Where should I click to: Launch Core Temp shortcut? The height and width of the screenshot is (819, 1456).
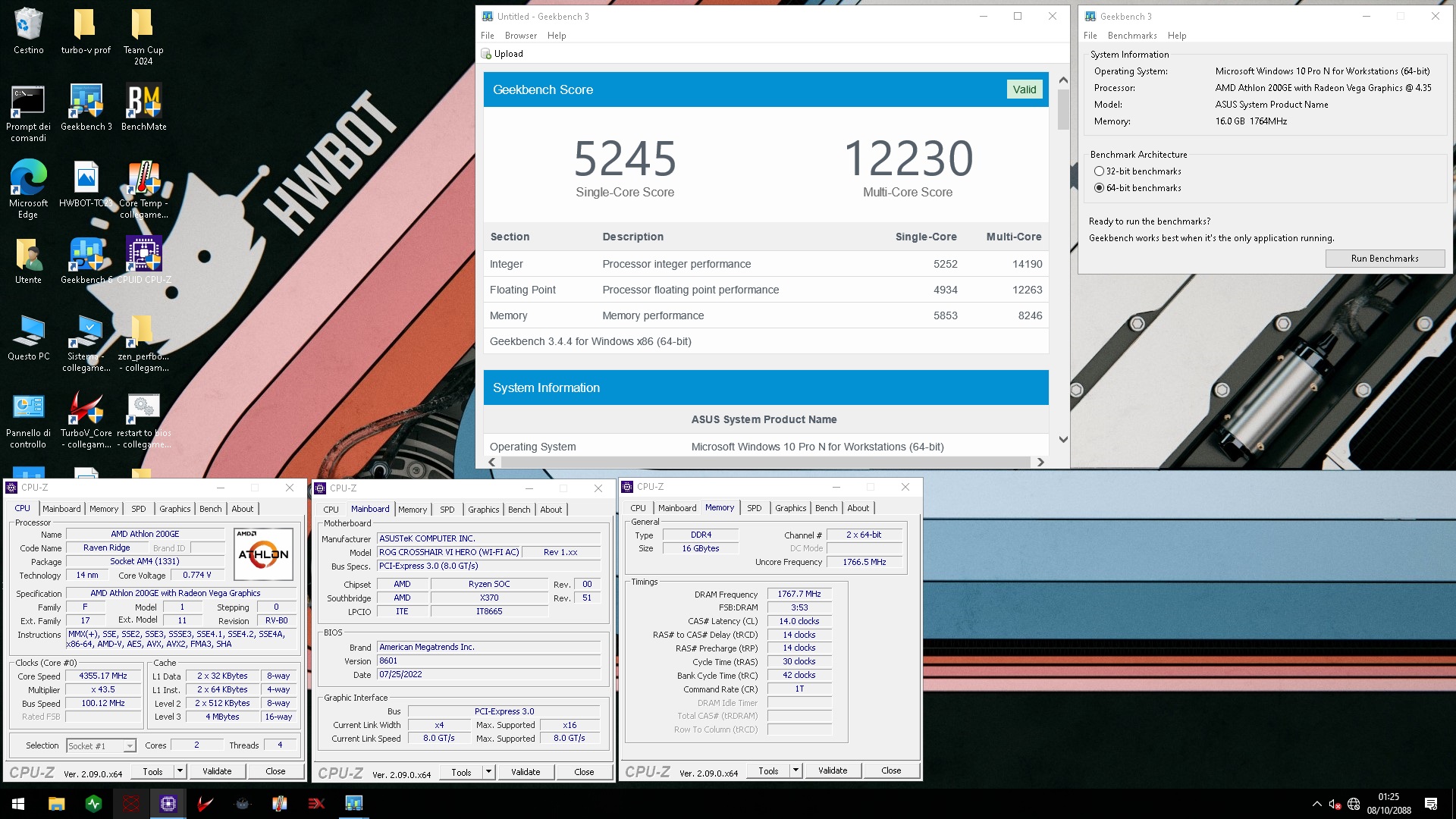[143, 189]
